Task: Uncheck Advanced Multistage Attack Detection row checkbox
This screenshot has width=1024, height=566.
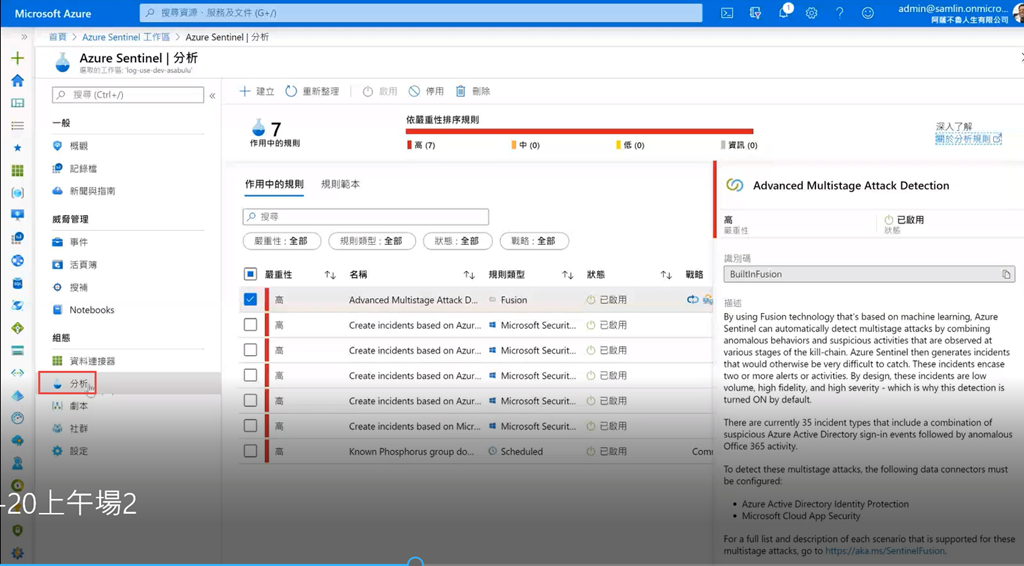Action: (250, 300)
